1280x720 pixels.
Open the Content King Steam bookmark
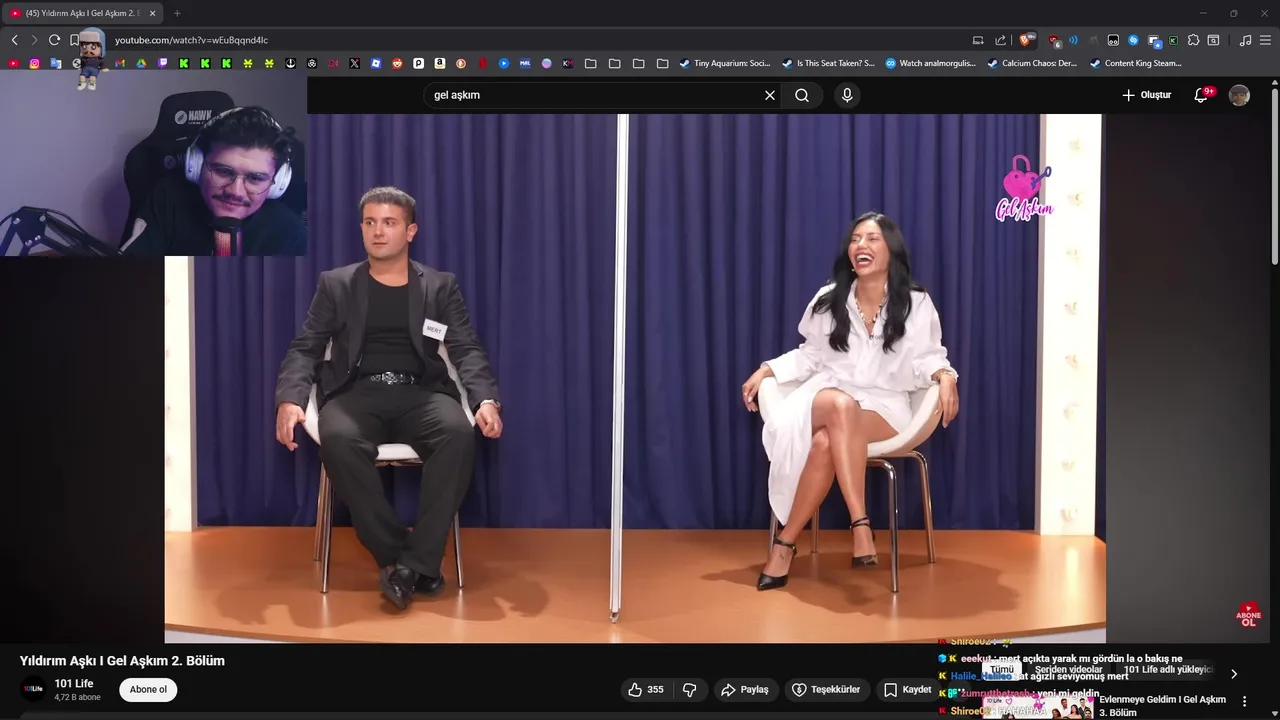click(1136, 63)
